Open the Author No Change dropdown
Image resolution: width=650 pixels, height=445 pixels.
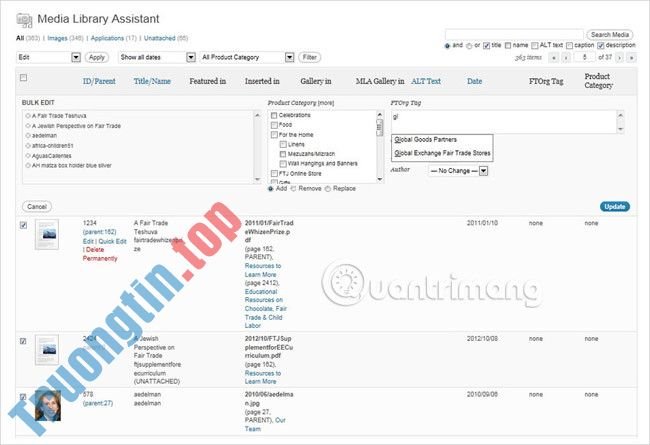458,171
